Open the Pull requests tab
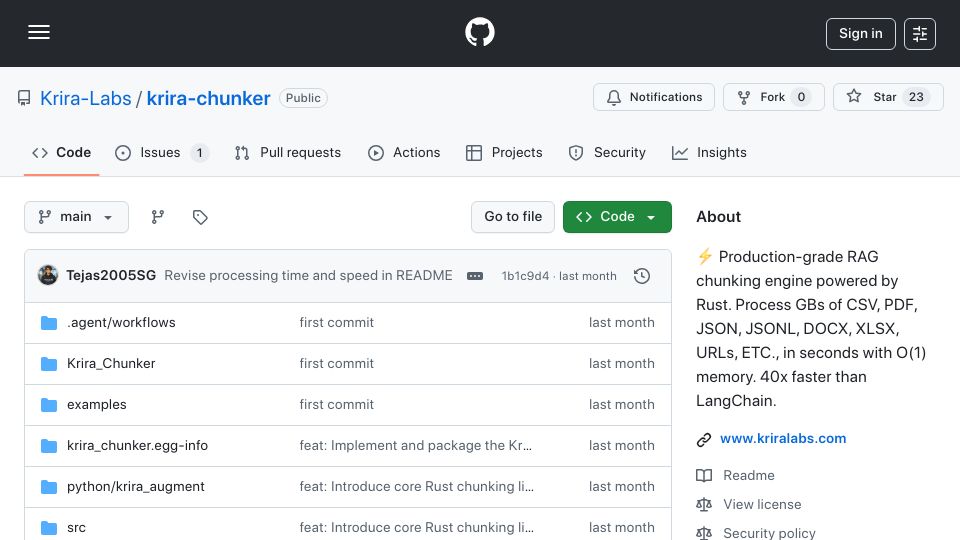 (x=288, y=152)
